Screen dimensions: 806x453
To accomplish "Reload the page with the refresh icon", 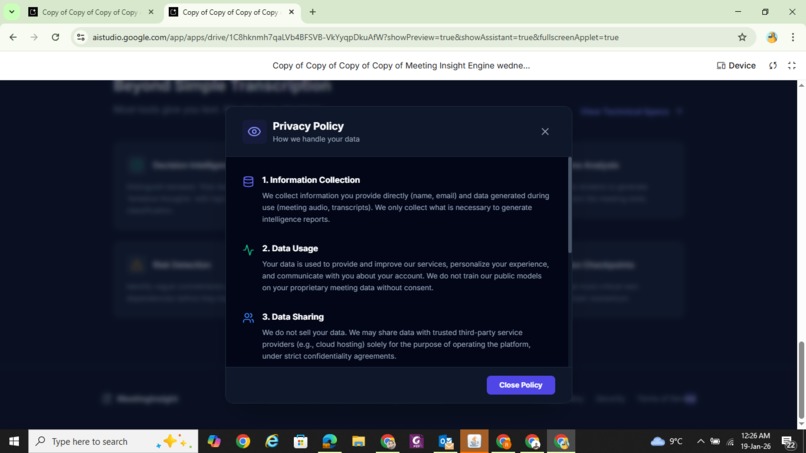I will [55, 37].
